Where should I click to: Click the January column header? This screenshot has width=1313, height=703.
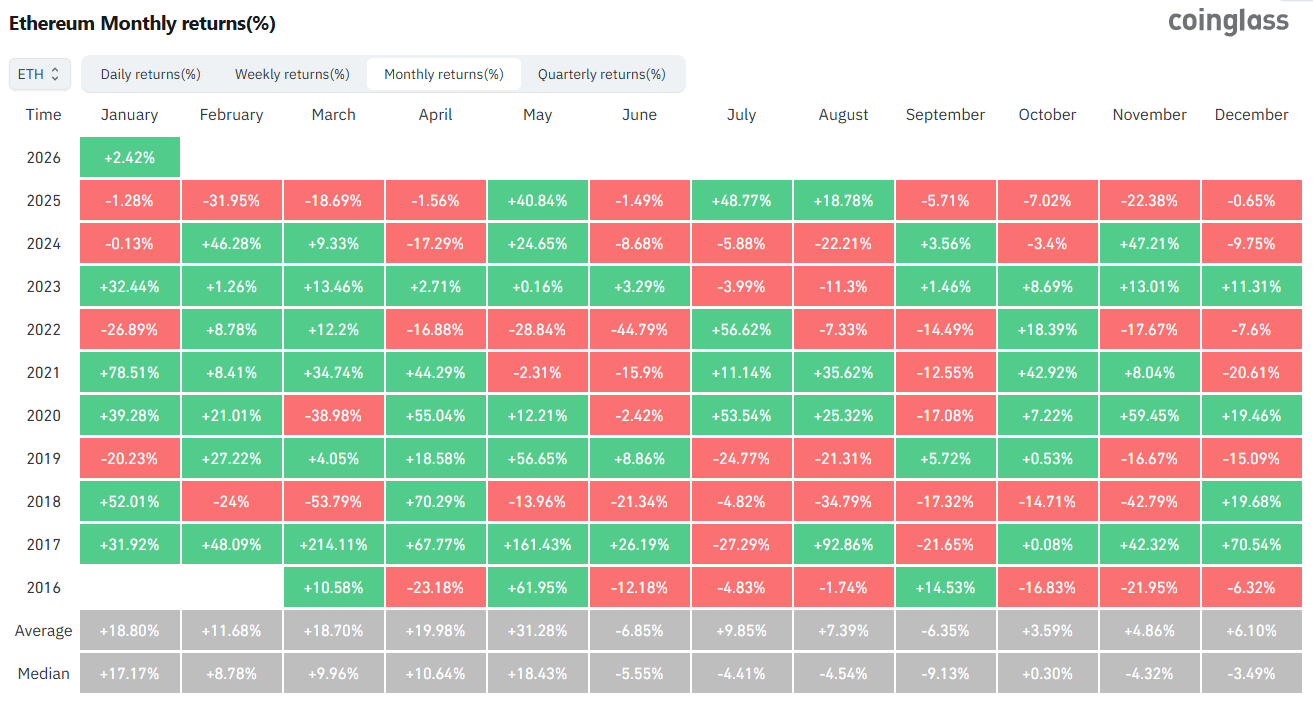(130, 115)
